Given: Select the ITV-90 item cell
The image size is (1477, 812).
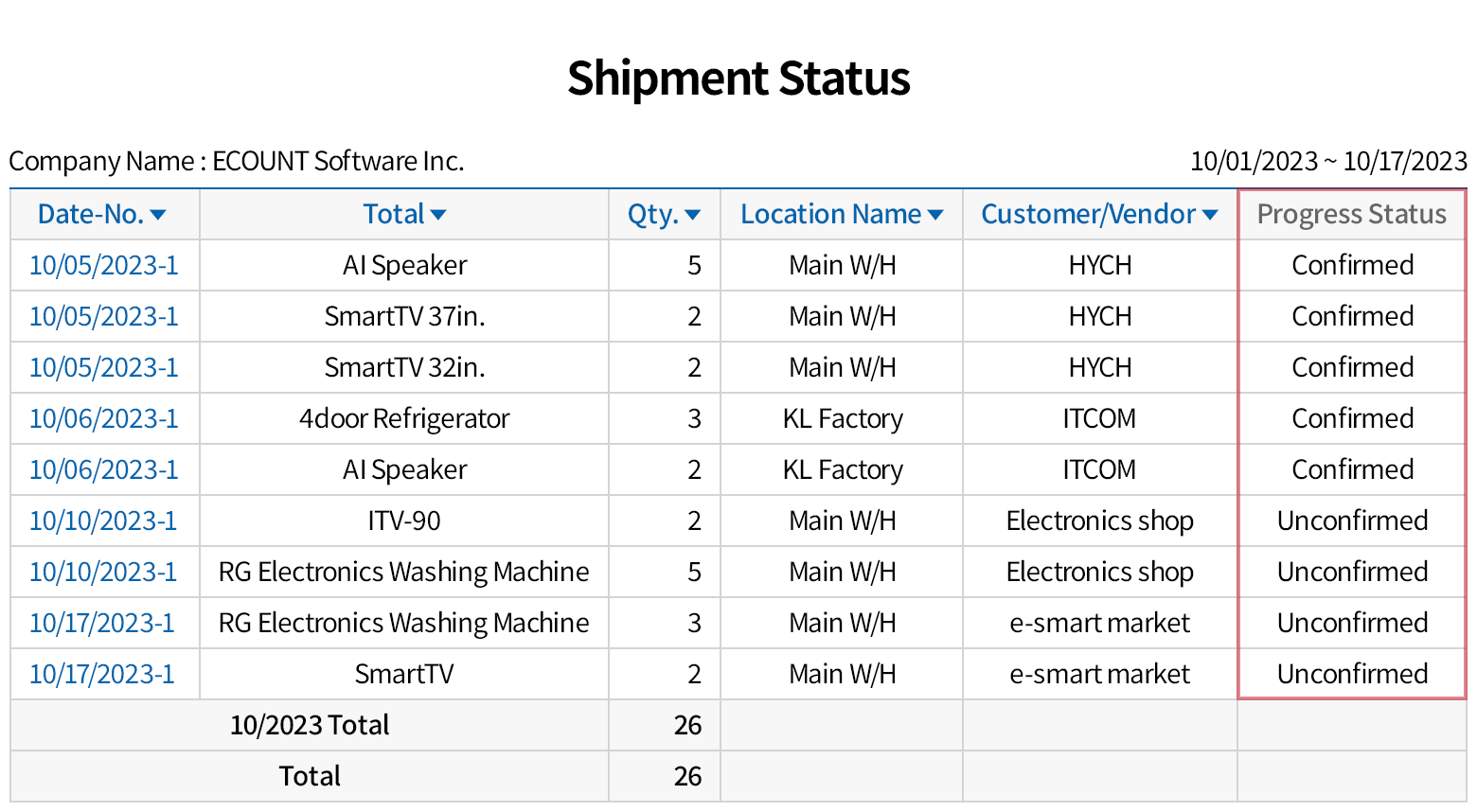Looking at the screenshot, I should [x=404, y=521].
